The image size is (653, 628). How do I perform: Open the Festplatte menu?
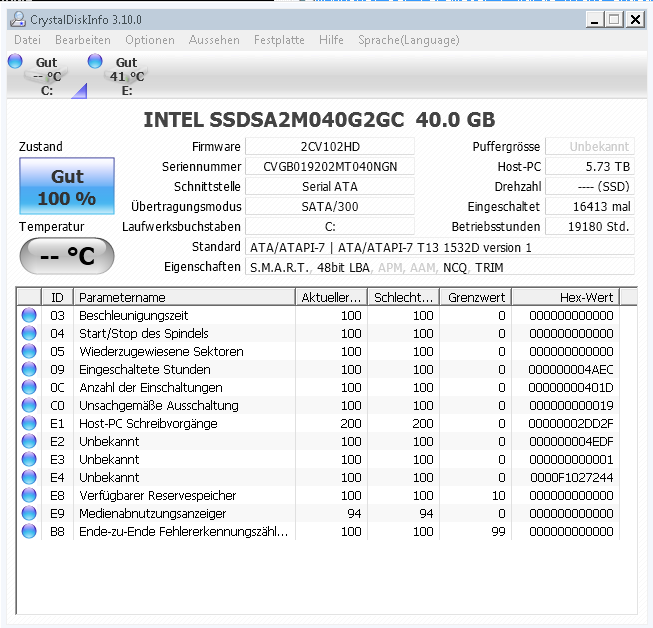[279, 40]
